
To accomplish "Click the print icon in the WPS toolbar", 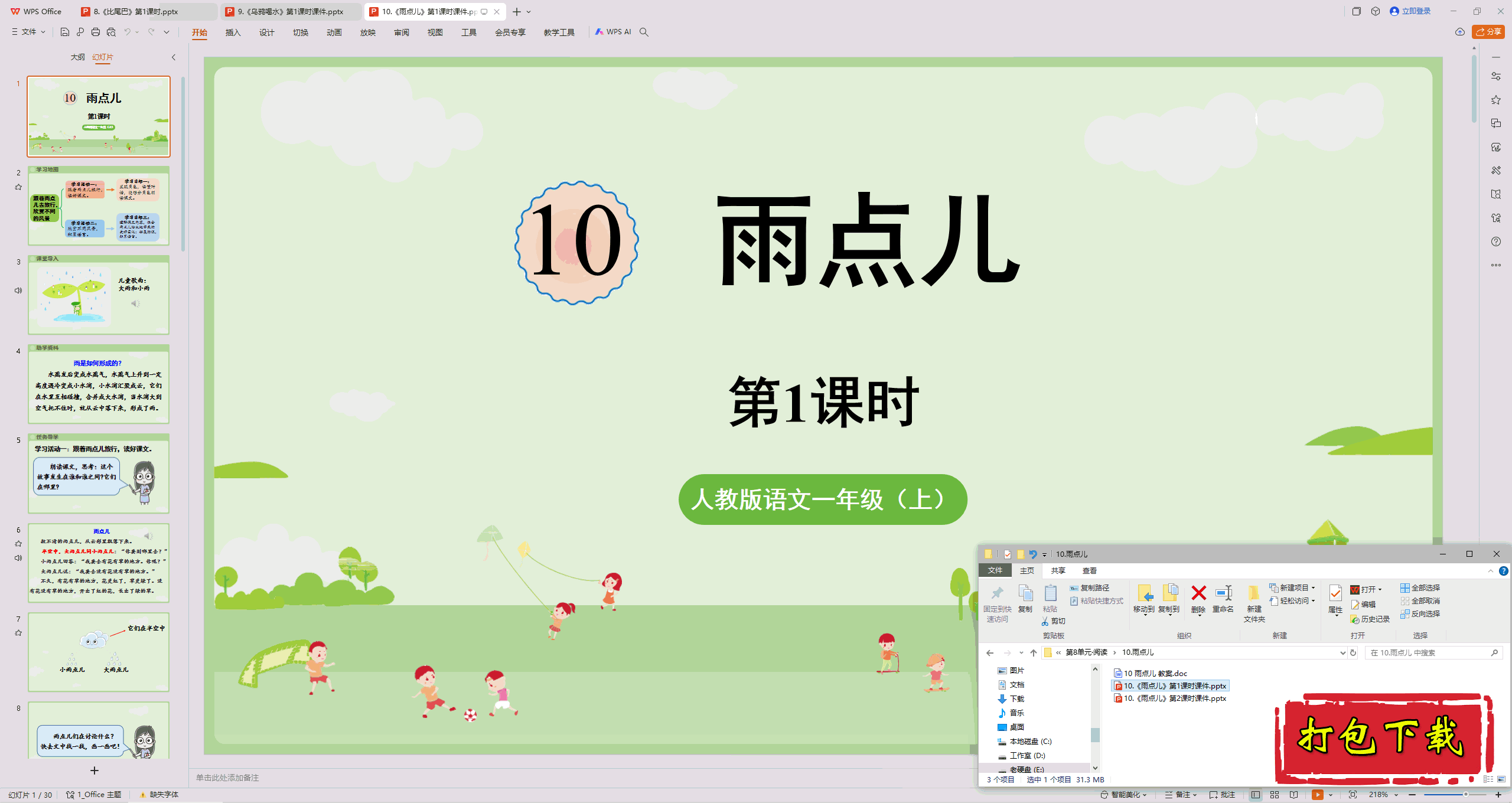I will [x=96, y=32].
